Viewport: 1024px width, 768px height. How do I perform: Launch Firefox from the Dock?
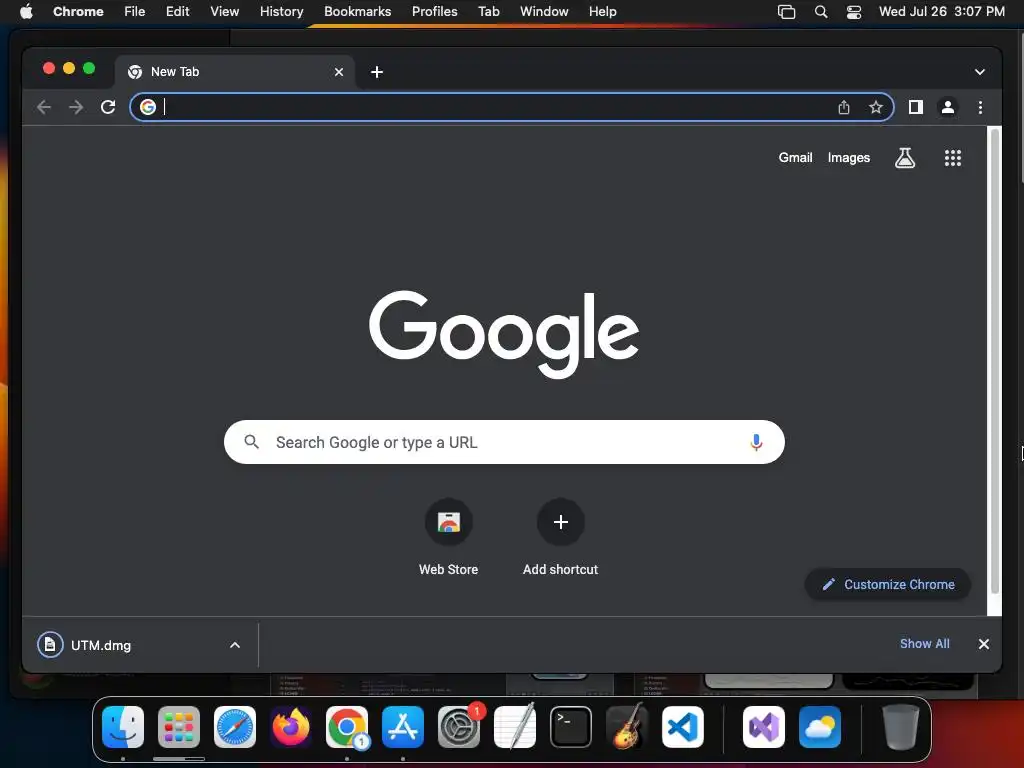[291, 727]
